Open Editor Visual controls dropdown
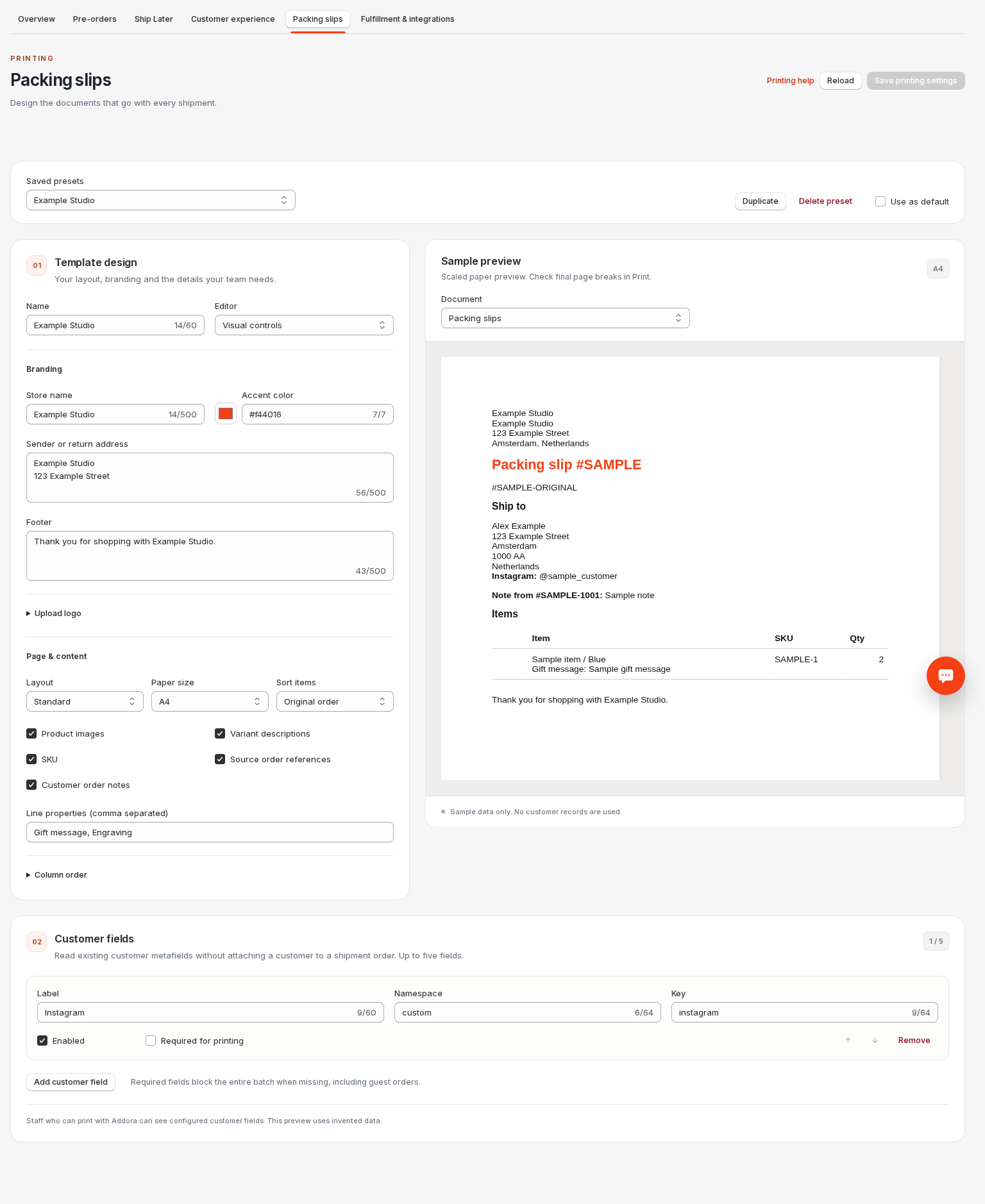This screenshot has width=985, height=1204. (x=304, y=325)
